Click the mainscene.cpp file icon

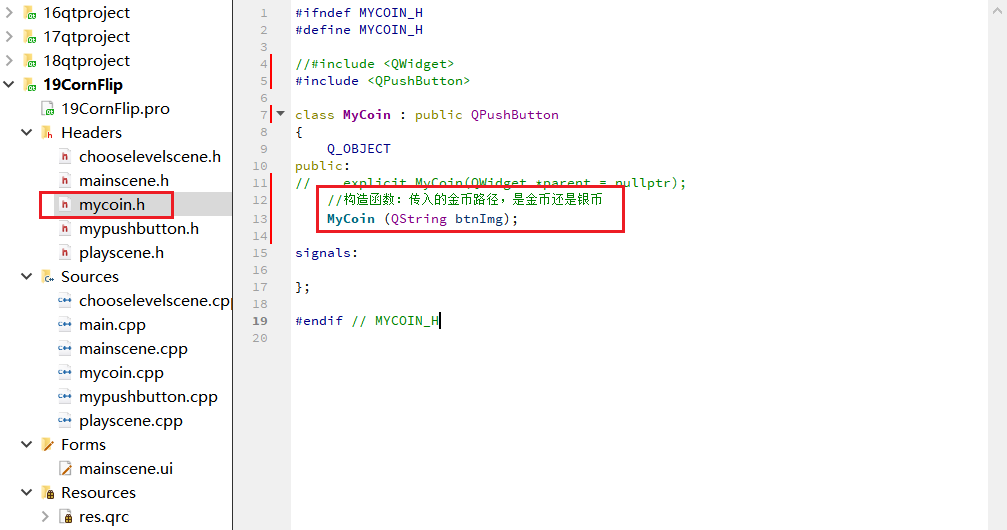[65, 348]
